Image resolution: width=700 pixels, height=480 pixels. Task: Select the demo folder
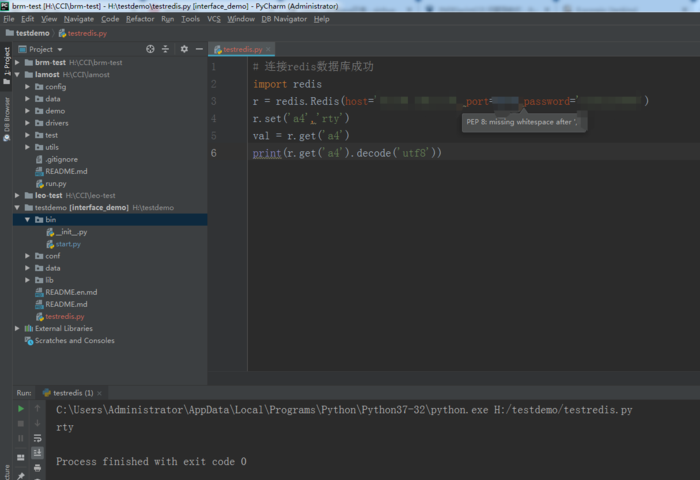pos(50,111)
